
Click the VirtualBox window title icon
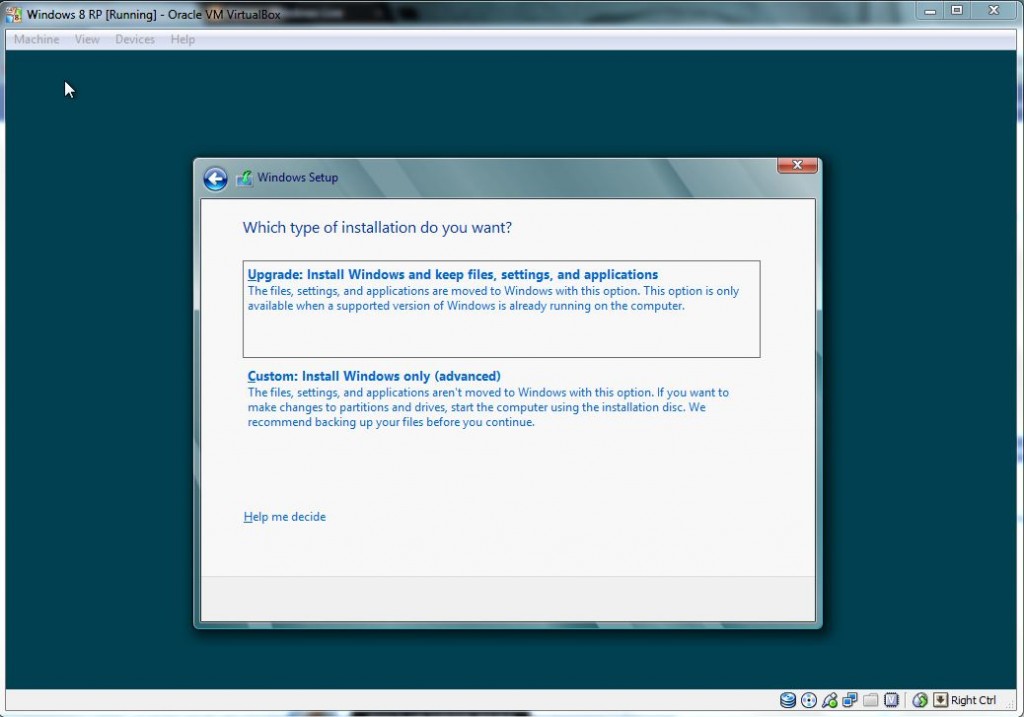click(x=13, y=14)
